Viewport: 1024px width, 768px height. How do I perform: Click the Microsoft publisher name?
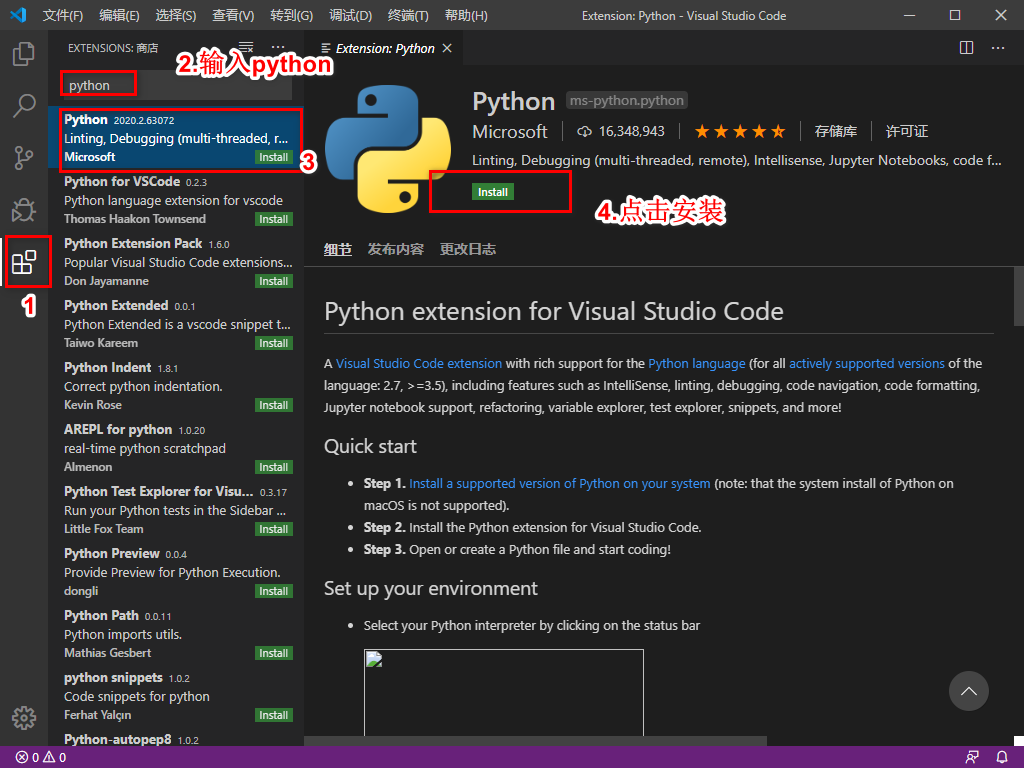[510, 131]
